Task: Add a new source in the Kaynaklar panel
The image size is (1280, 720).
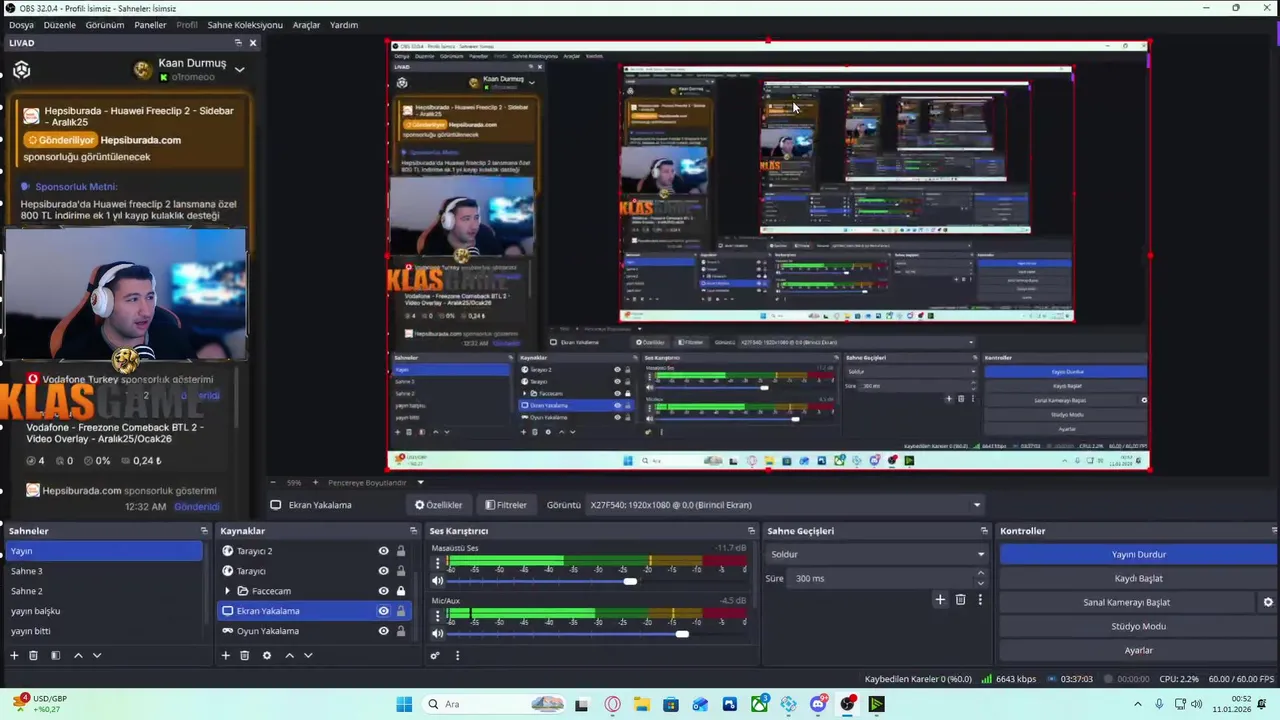Action: (x=225, y=655)
